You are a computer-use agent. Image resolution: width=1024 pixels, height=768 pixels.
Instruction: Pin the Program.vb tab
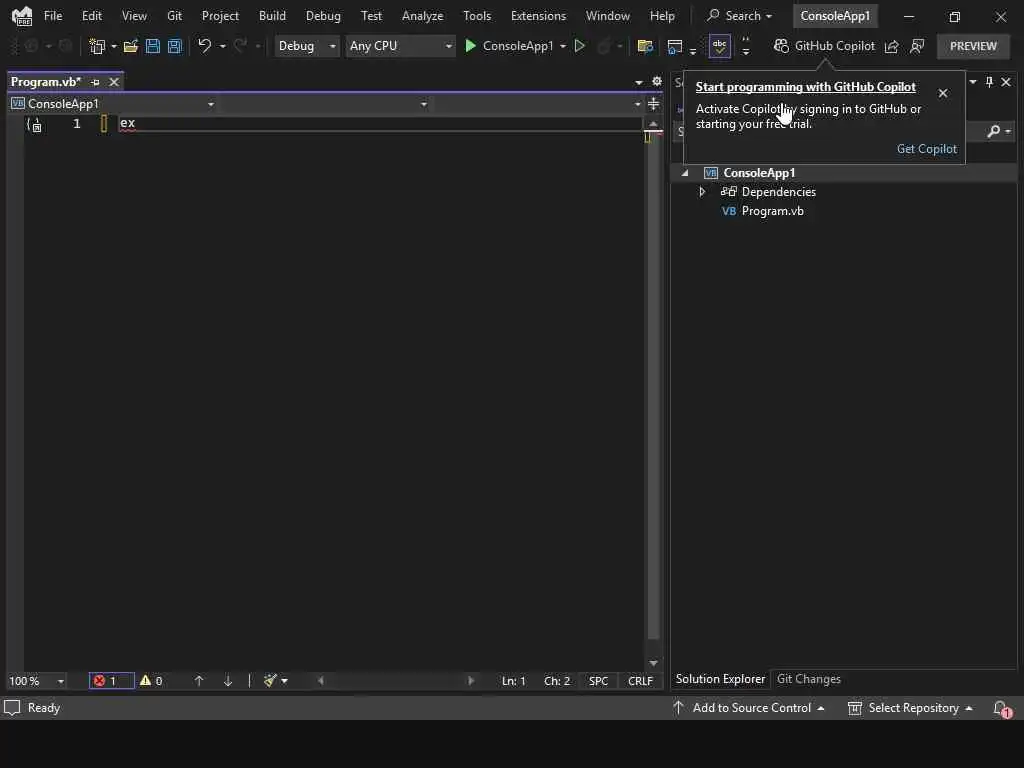[x=95, y=82]
